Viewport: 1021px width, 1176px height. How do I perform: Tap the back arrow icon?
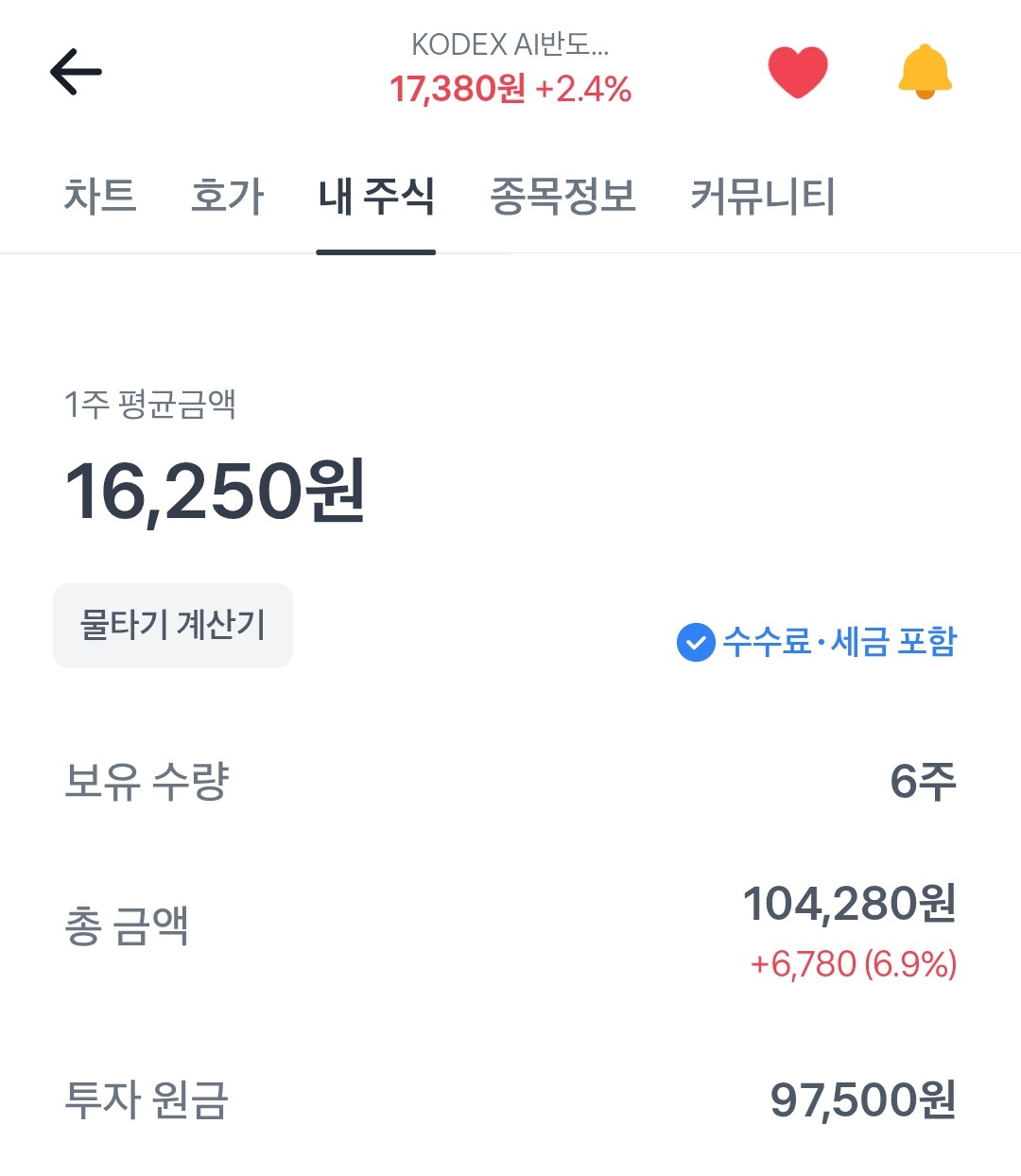click(76, 72)
